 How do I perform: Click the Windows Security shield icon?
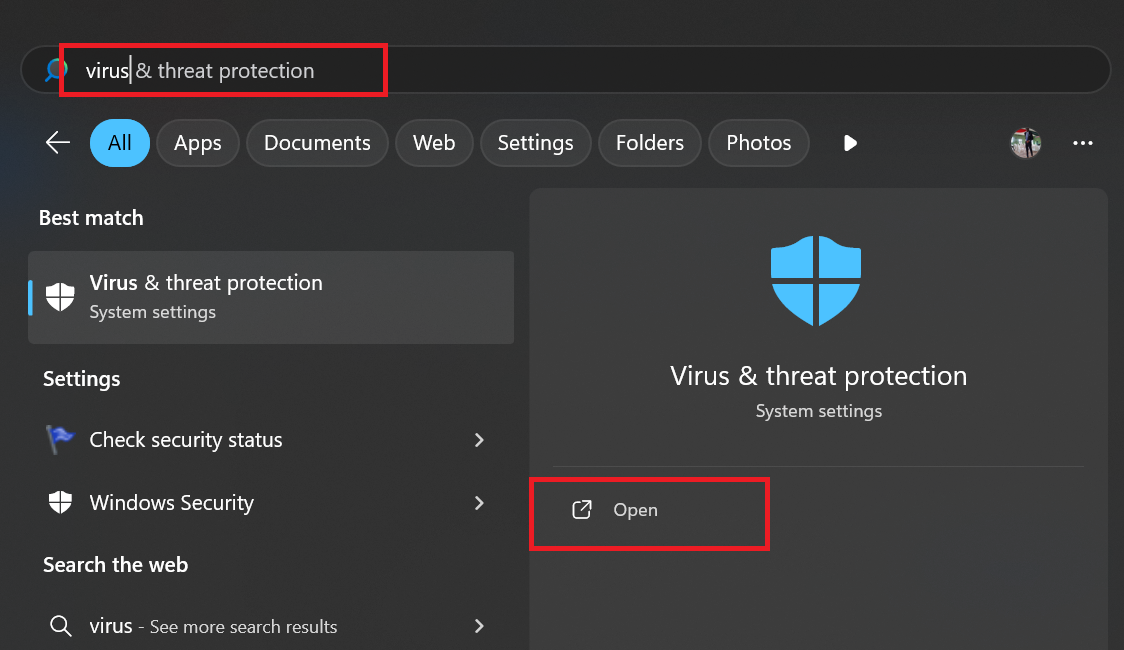tap(61, 503)
